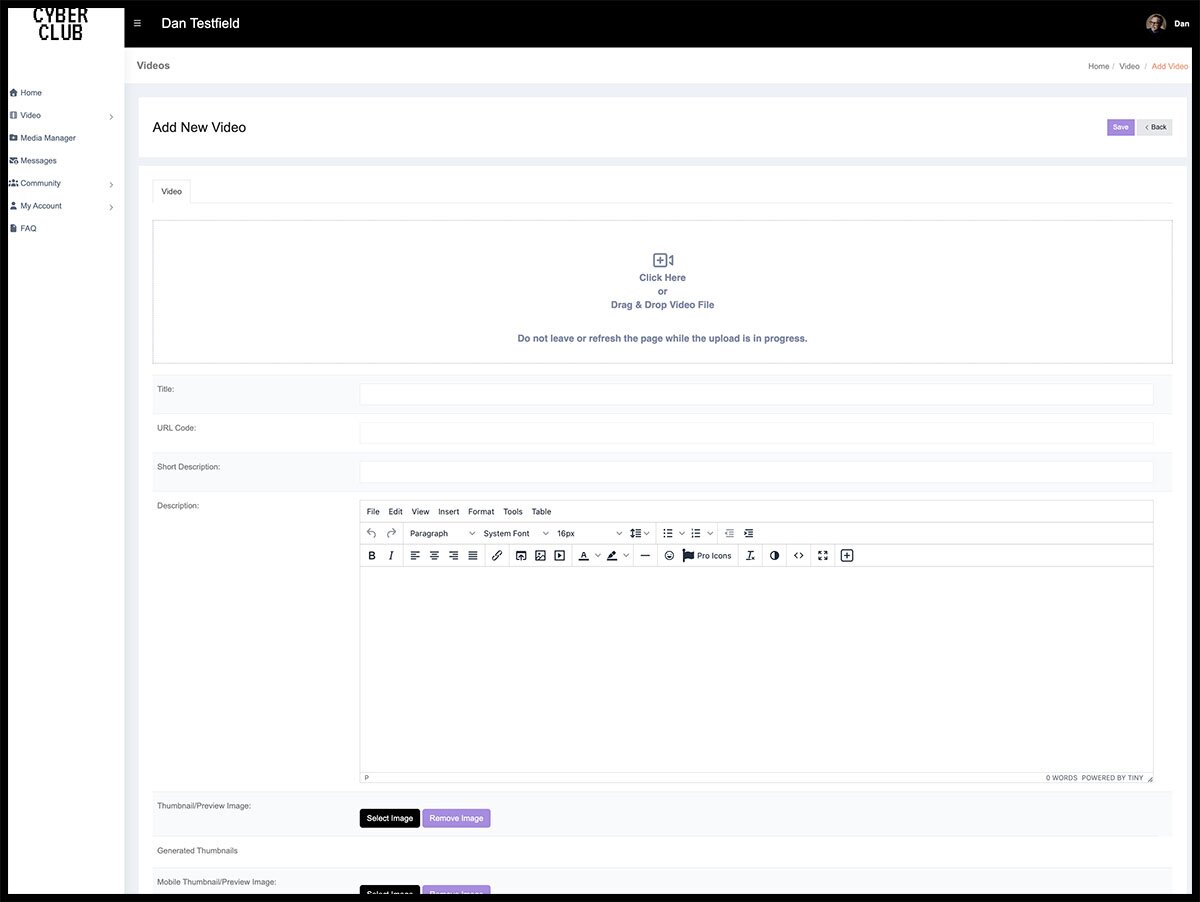The height and width of the screenshot is (902, 1200).
Task: Toggle the hamburger sidebar menu
Action: tap(138, 23)
